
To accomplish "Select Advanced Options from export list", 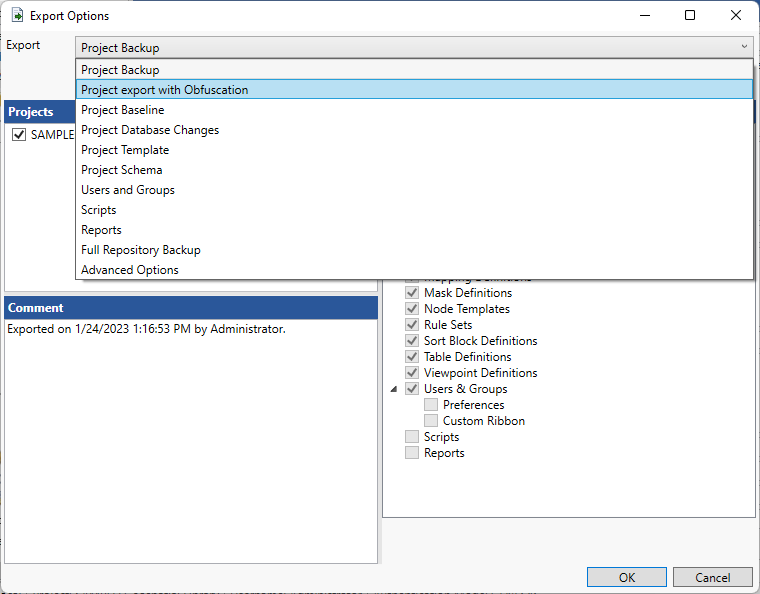I will click(x=130, y=270).
